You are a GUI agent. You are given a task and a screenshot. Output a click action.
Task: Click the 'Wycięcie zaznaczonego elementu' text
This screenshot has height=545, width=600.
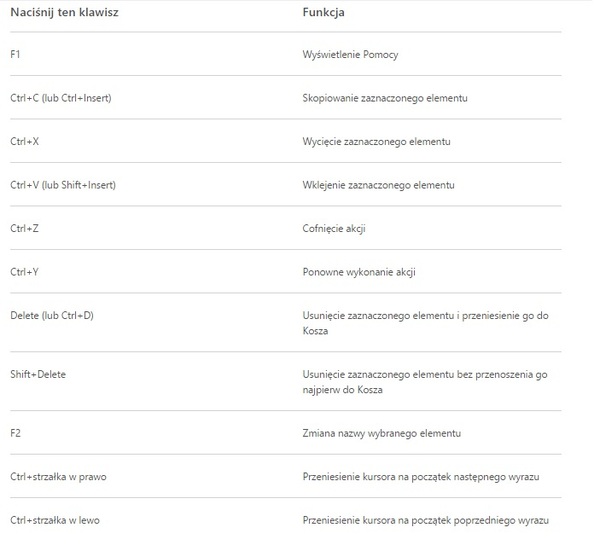(376, 141)
